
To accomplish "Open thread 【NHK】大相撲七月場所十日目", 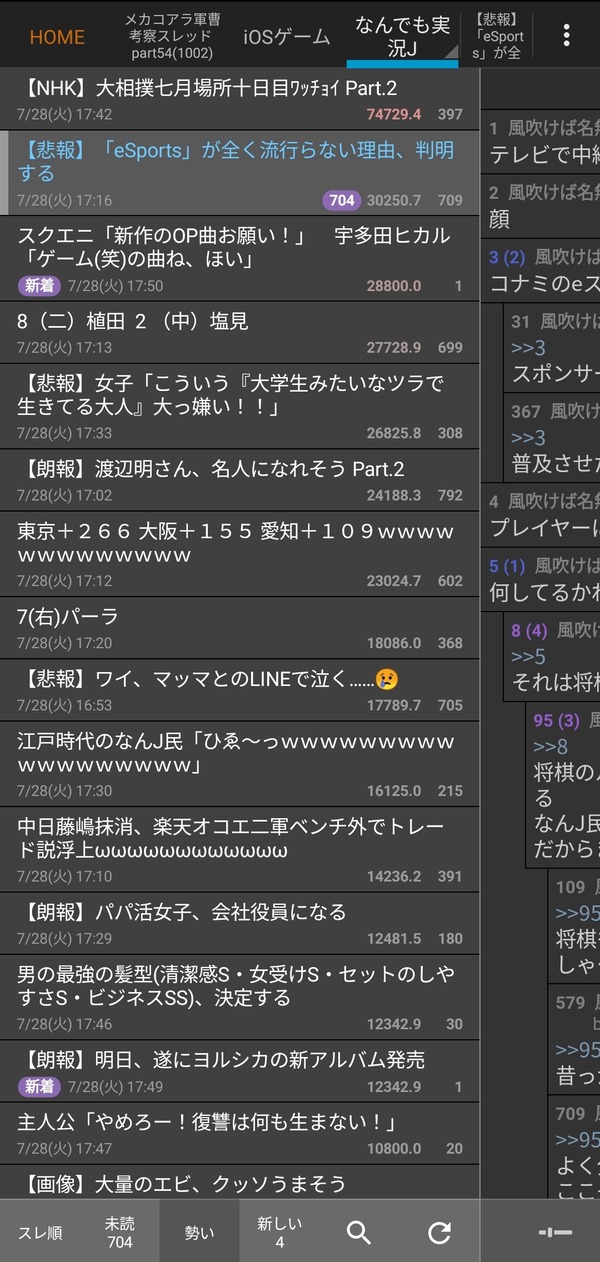I will pos(240,99).
